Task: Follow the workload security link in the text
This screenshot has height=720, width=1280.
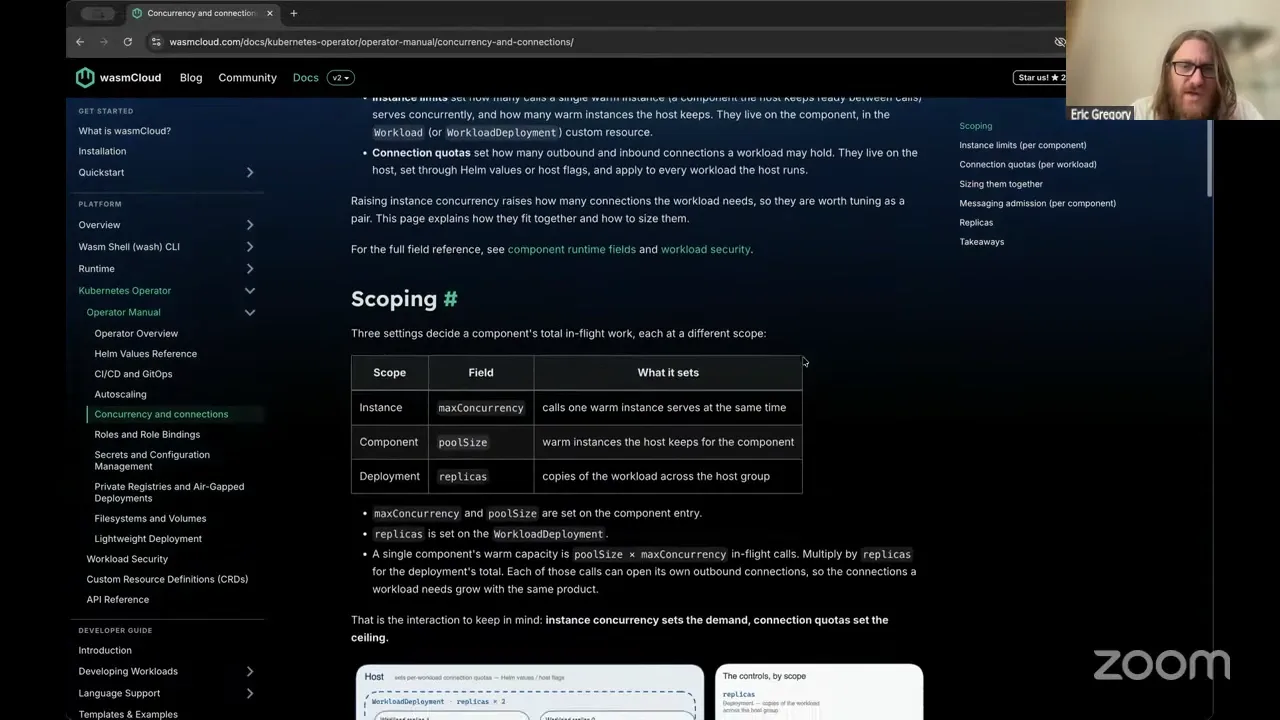Action: point(705,249)
